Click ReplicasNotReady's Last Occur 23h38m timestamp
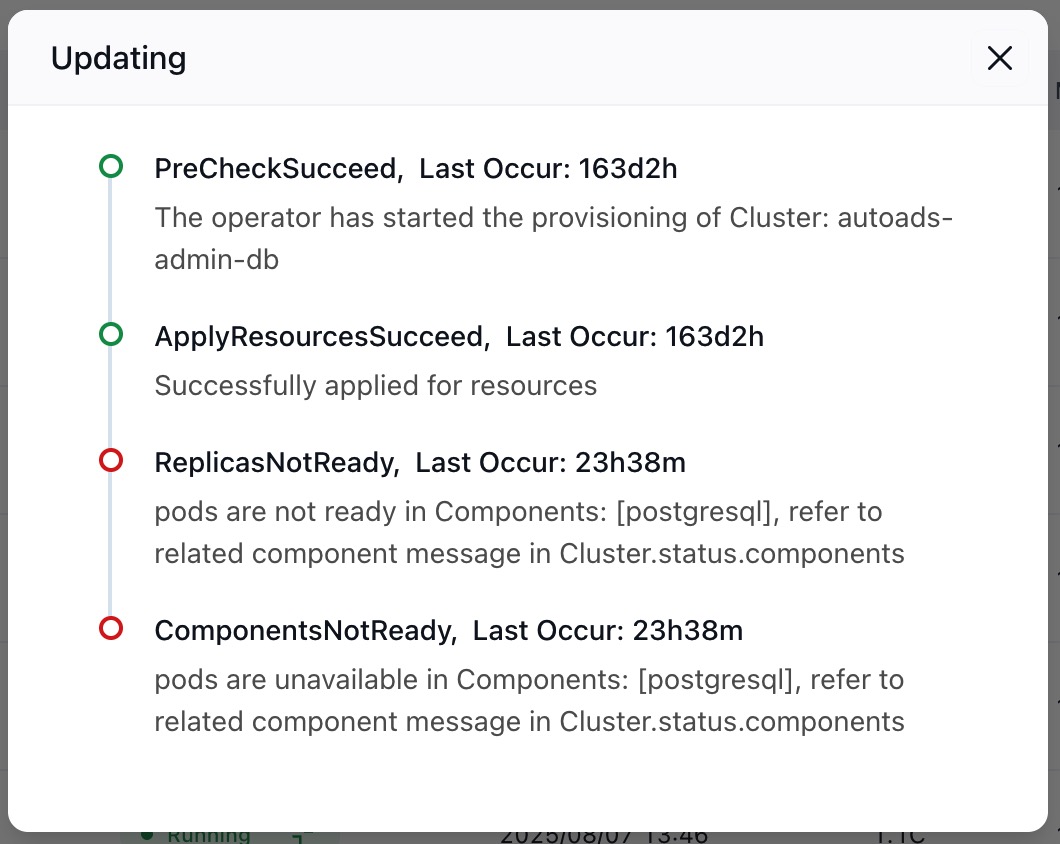This screenshot has height=844, width=1060. click(x=550, y=463)
